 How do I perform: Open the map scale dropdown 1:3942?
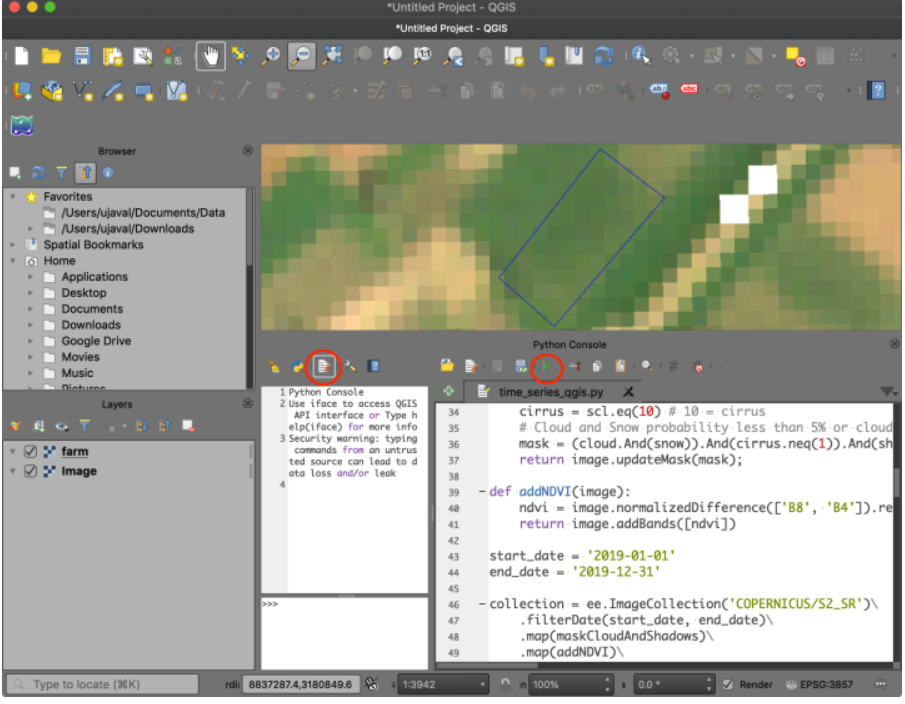click(x=443, y=684)
